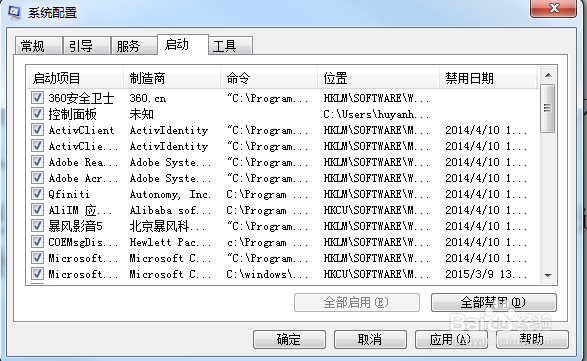Select the AliIM 应... row name
Viewport: 587px width, 361px height.
click(x=80, y=210)
